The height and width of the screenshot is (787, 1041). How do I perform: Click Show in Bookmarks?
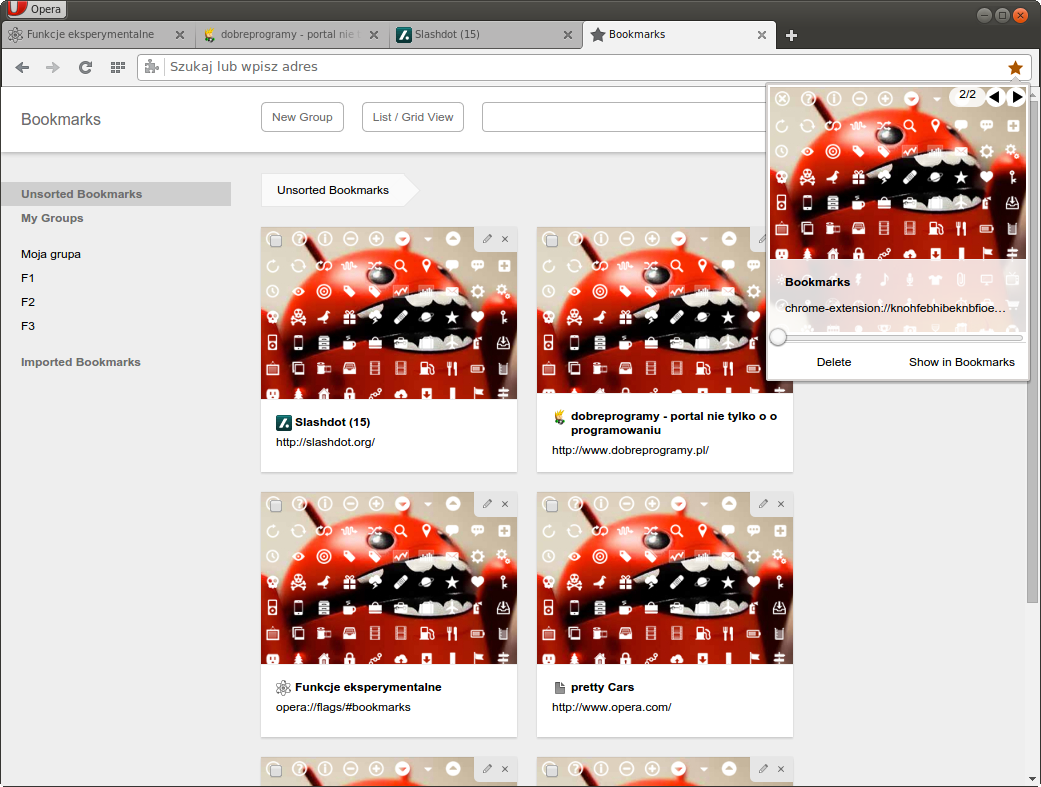[x=961, y=362]
